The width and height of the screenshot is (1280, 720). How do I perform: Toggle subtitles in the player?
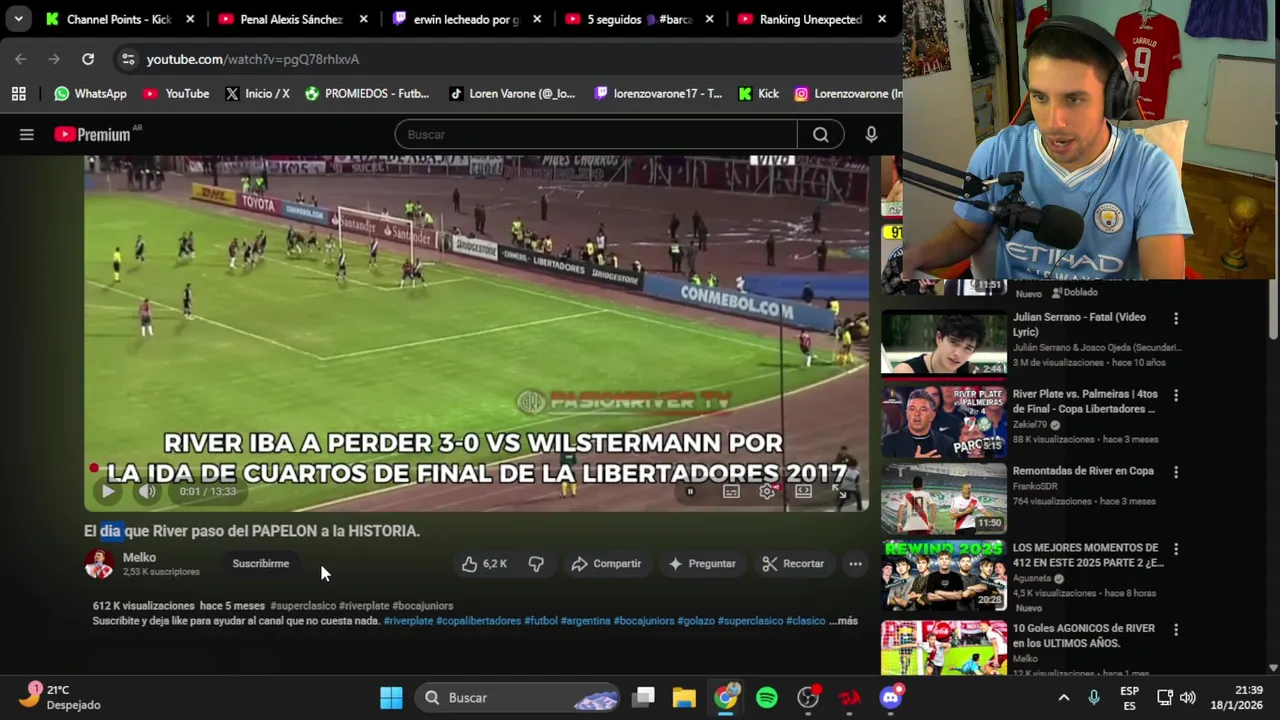coord(731,491)
